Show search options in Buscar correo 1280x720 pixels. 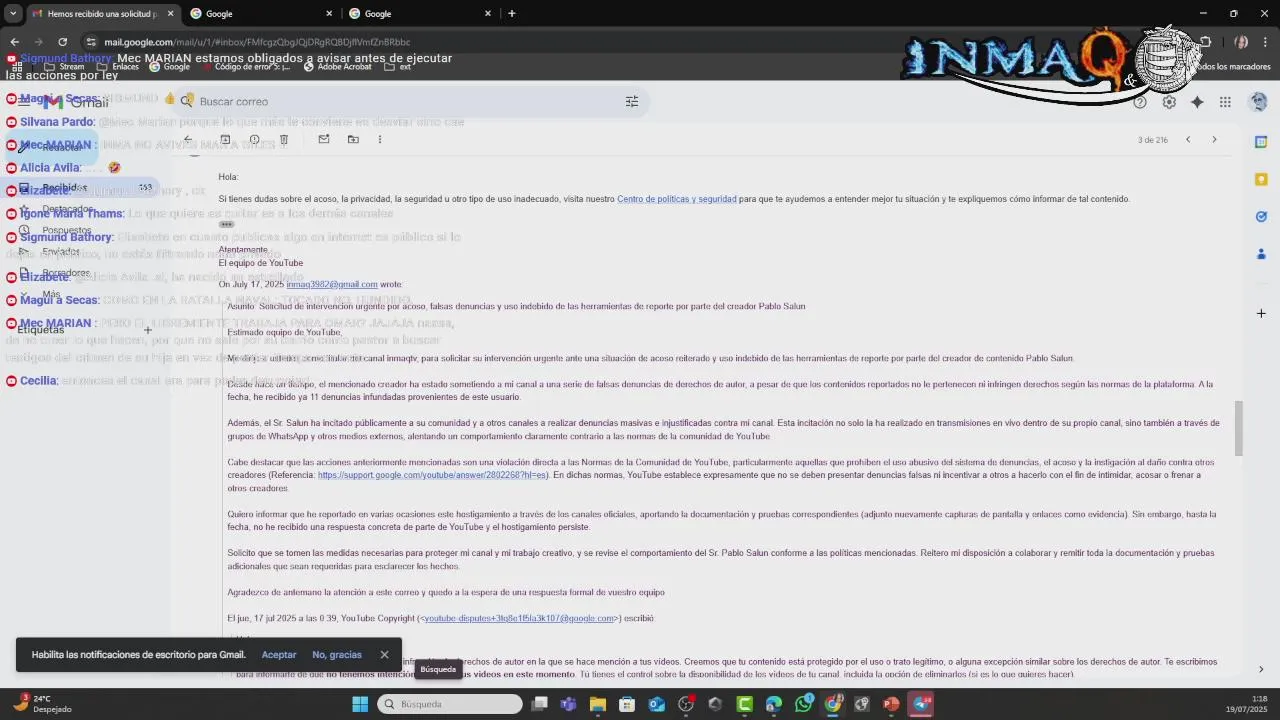click(632, 101)
